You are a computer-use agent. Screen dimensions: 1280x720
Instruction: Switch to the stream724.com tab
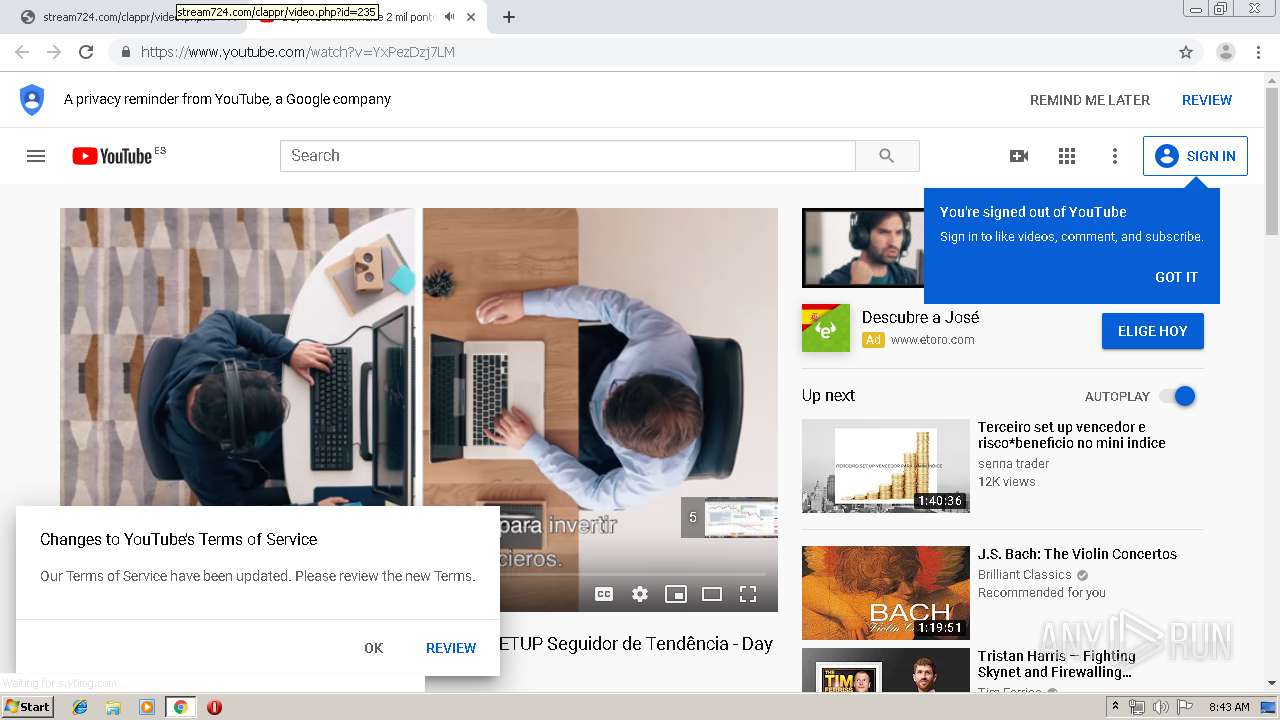tap(125, 17)
